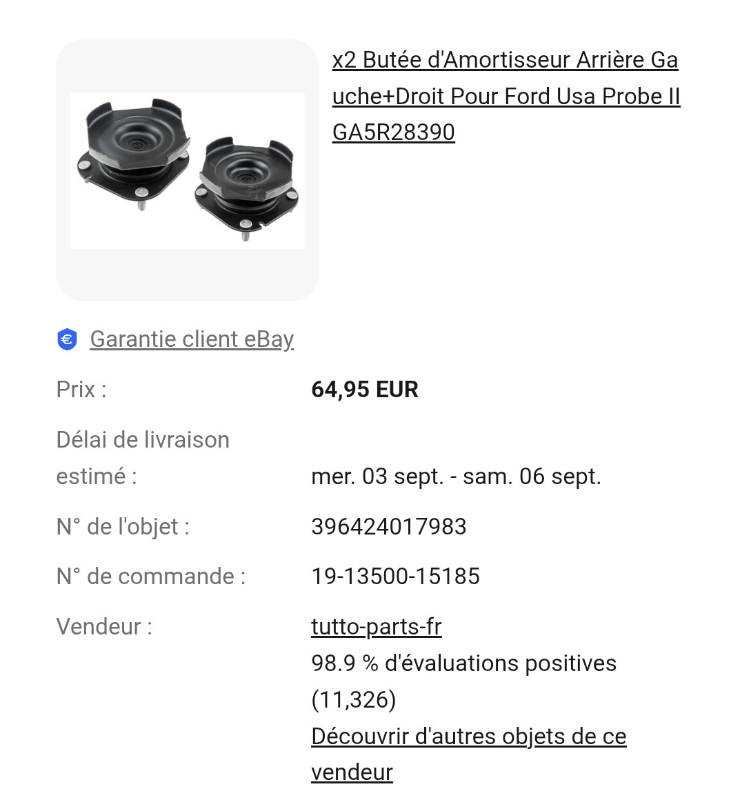Viewport: 744px width, 800px height.
Task: Click the Vendeur label
Action: point(104,627)
